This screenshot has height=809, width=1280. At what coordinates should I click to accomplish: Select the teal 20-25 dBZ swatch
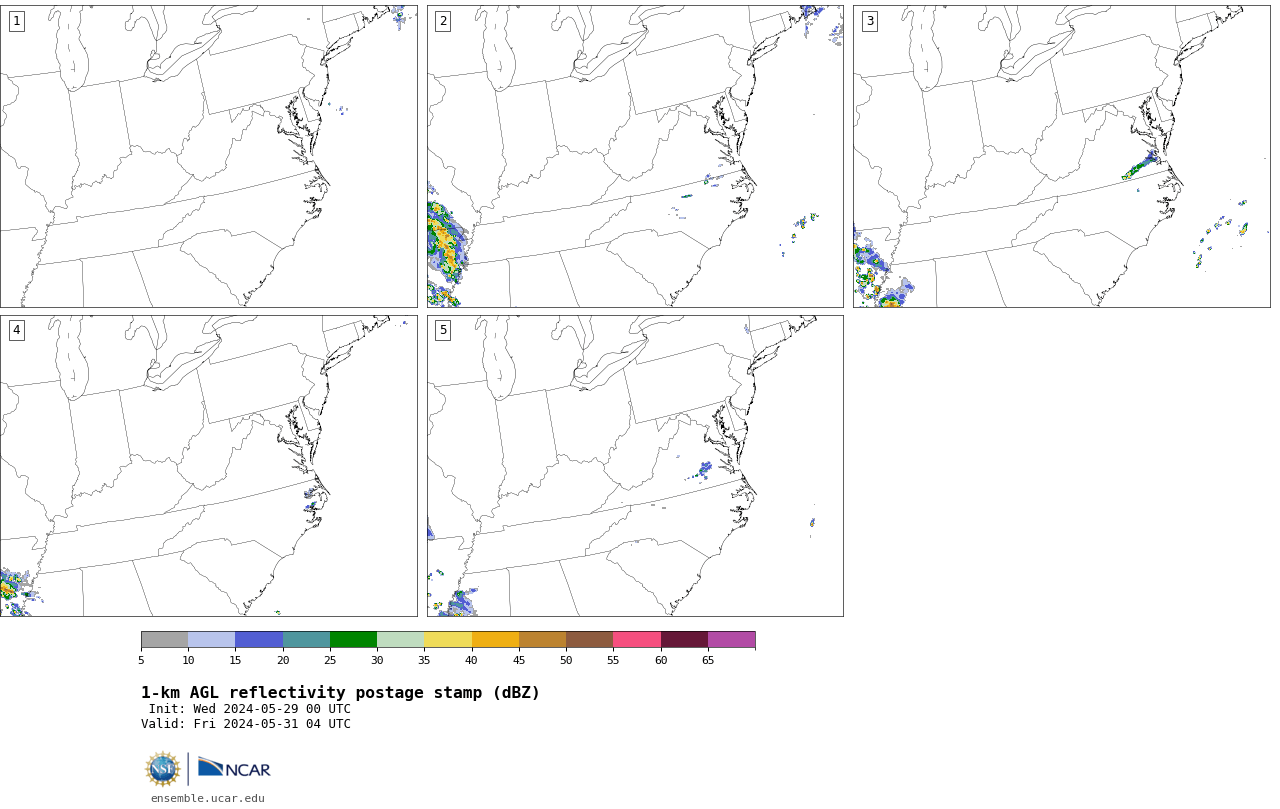tap(306, 640)
